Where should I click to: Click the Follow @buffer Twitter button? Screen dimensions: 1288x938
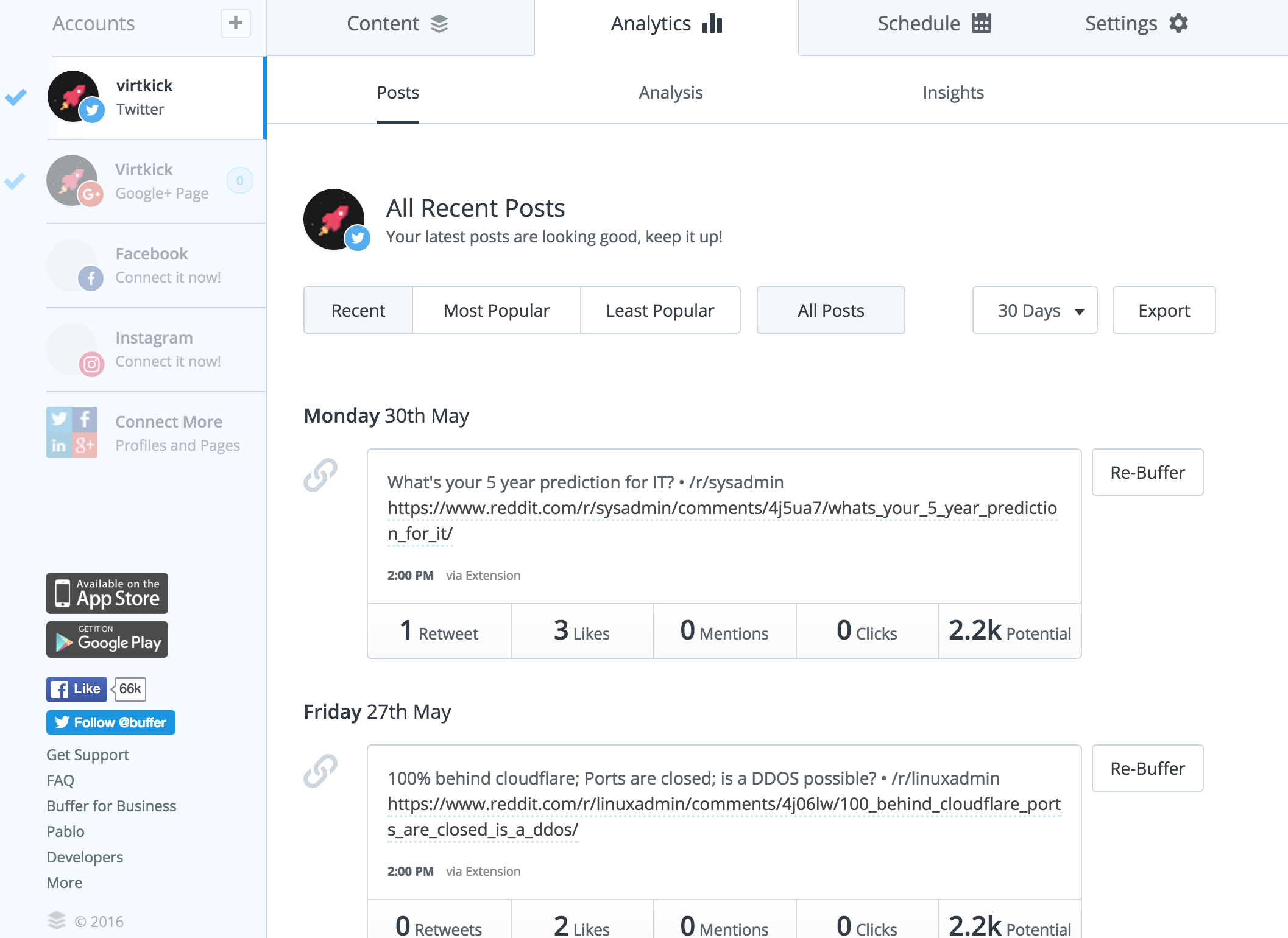click(x=111, y=722)
